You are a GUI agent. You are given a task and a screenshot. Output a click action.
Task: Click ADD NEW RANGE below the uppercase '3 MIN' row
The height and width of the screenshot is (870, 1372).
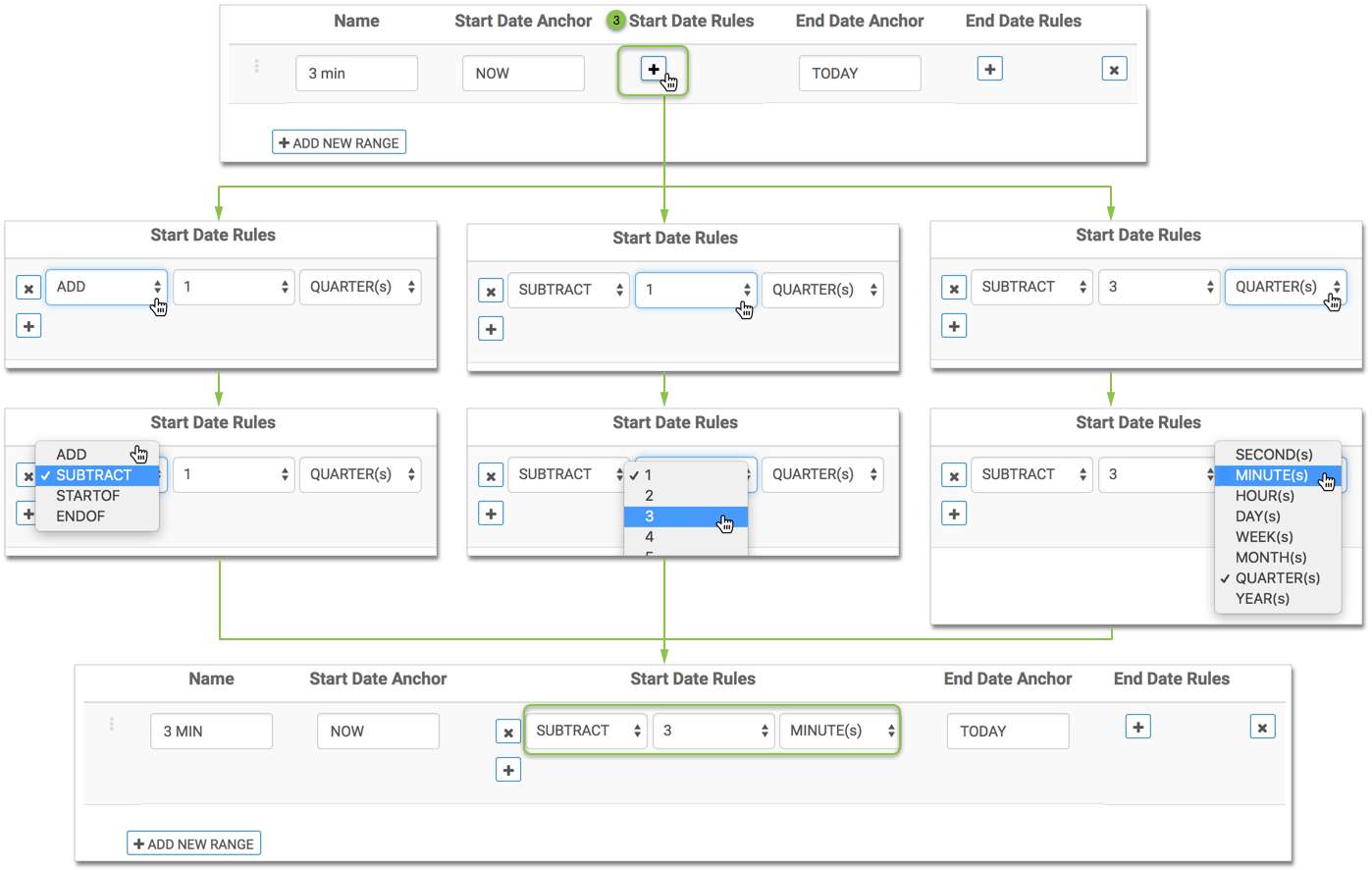click(x=194, y=843)
